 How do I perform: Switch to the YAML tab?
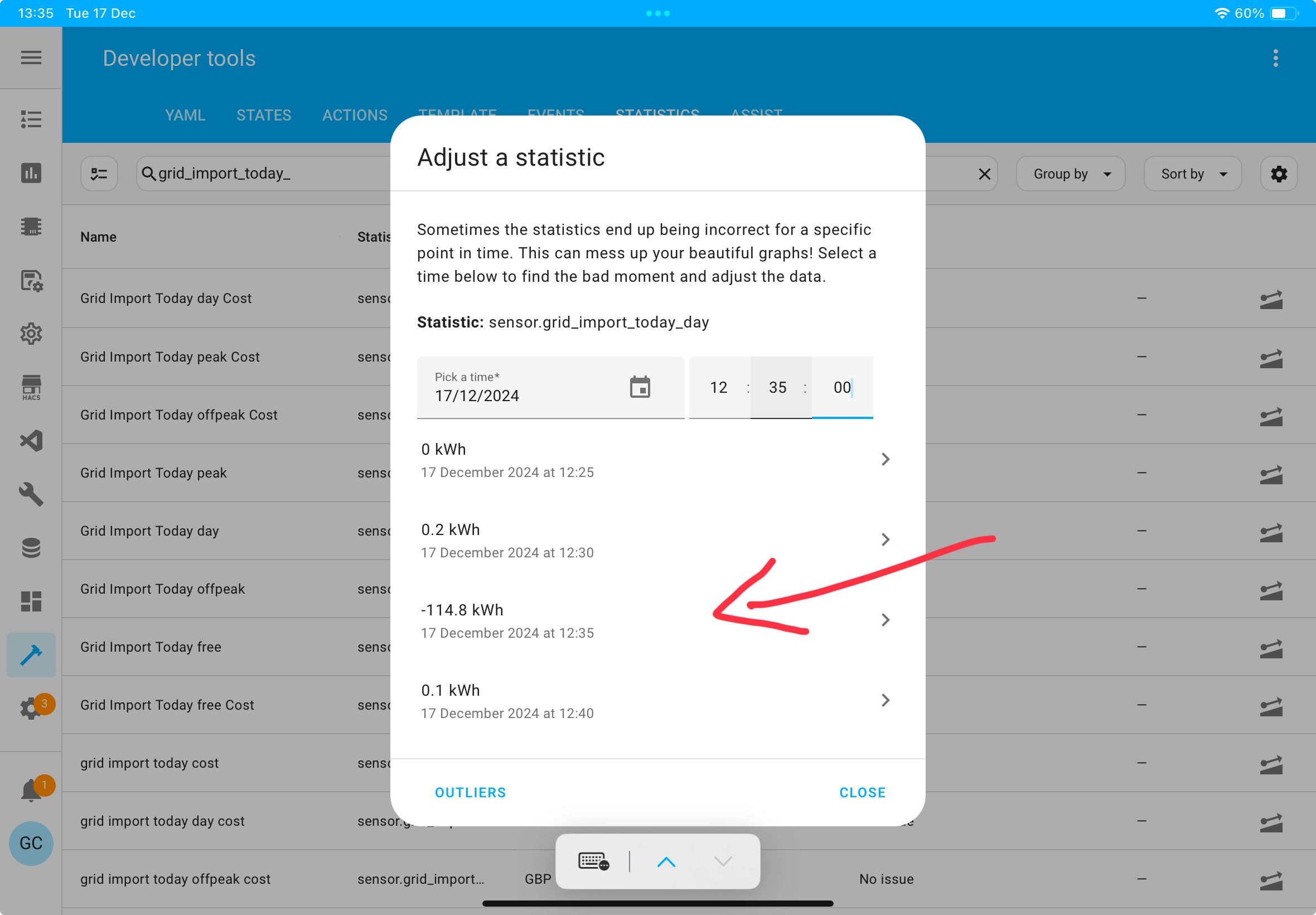[185, 115]
